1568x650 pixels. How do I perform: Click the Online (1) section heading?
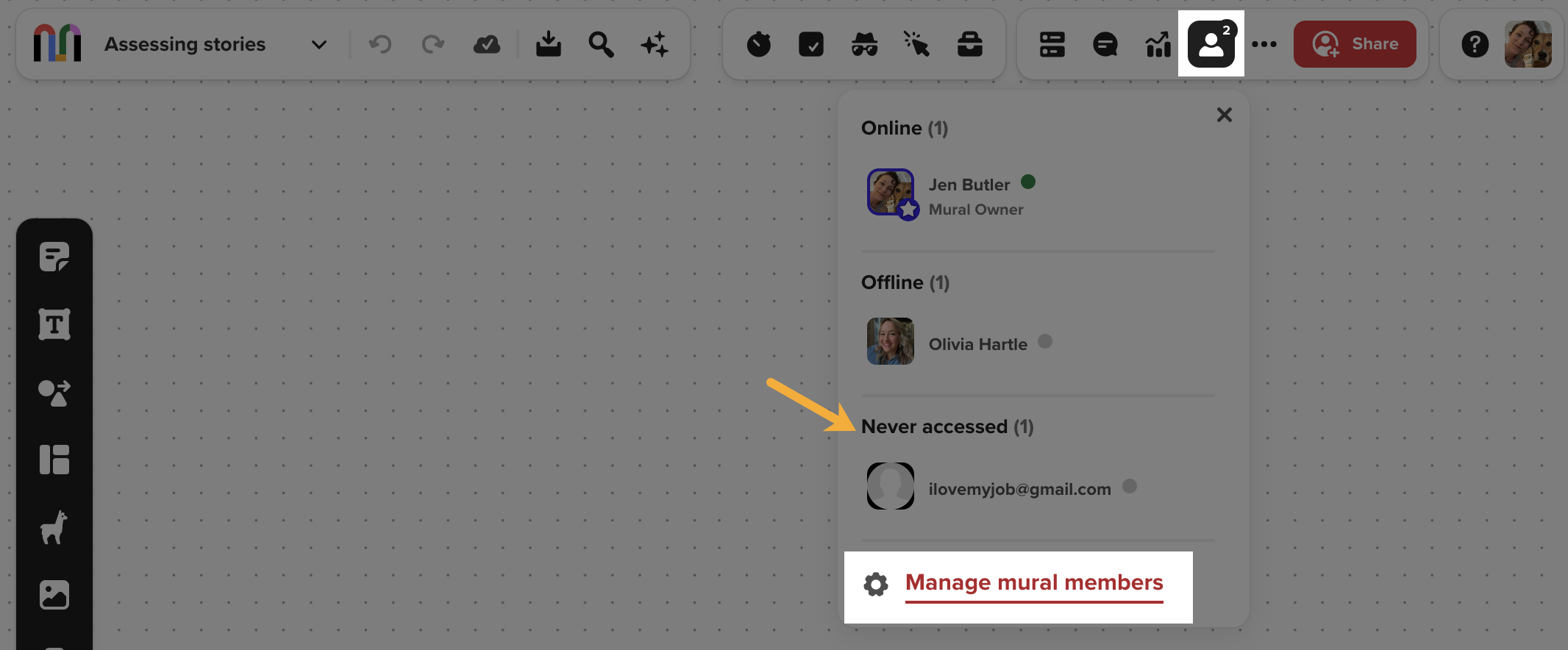point(905,128)
